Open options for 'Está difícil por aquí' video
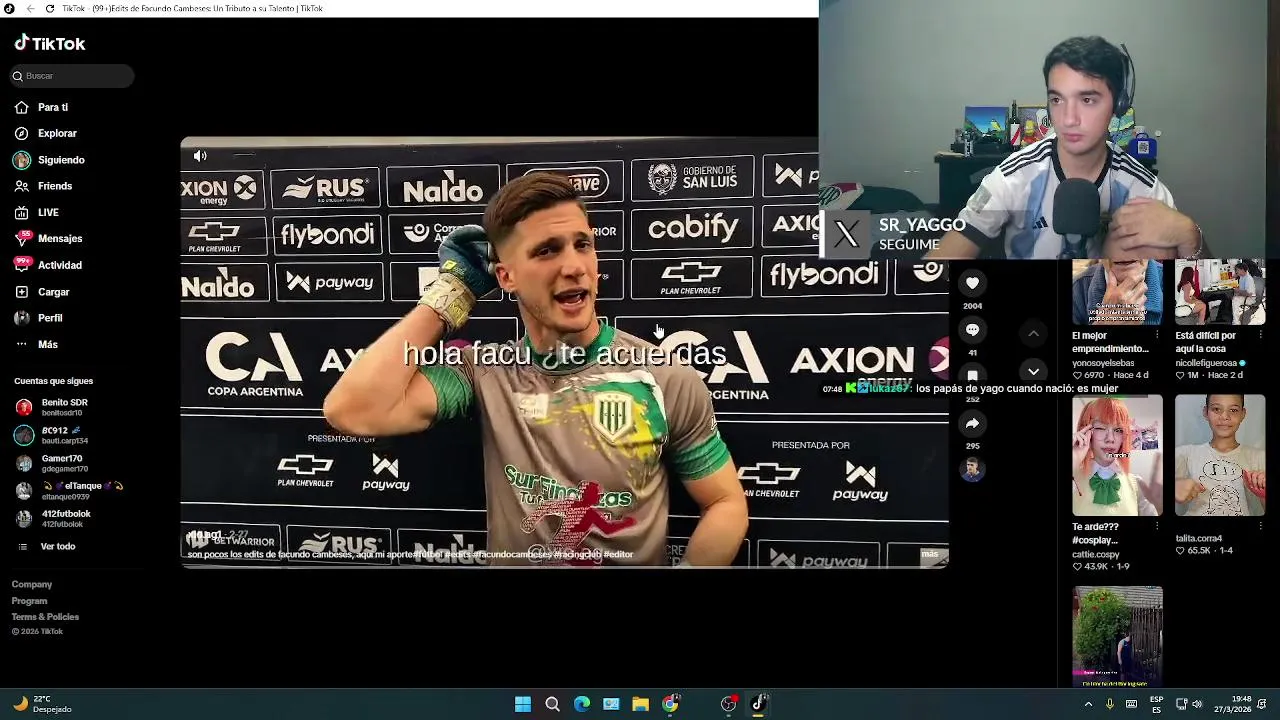This screenshot has width=1280, height=720. (x=1260, y=337)
